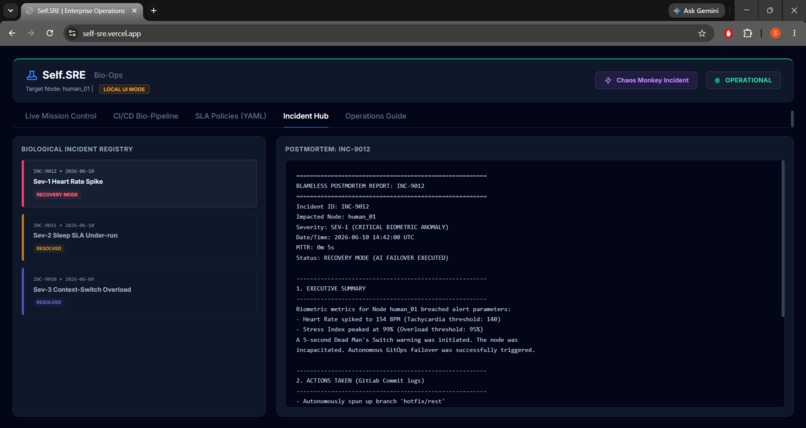Click the 'Heart Rate spiked to 154 BPM' line
The width and height of the screenshot is (806, 428).
tap(398, 319)
